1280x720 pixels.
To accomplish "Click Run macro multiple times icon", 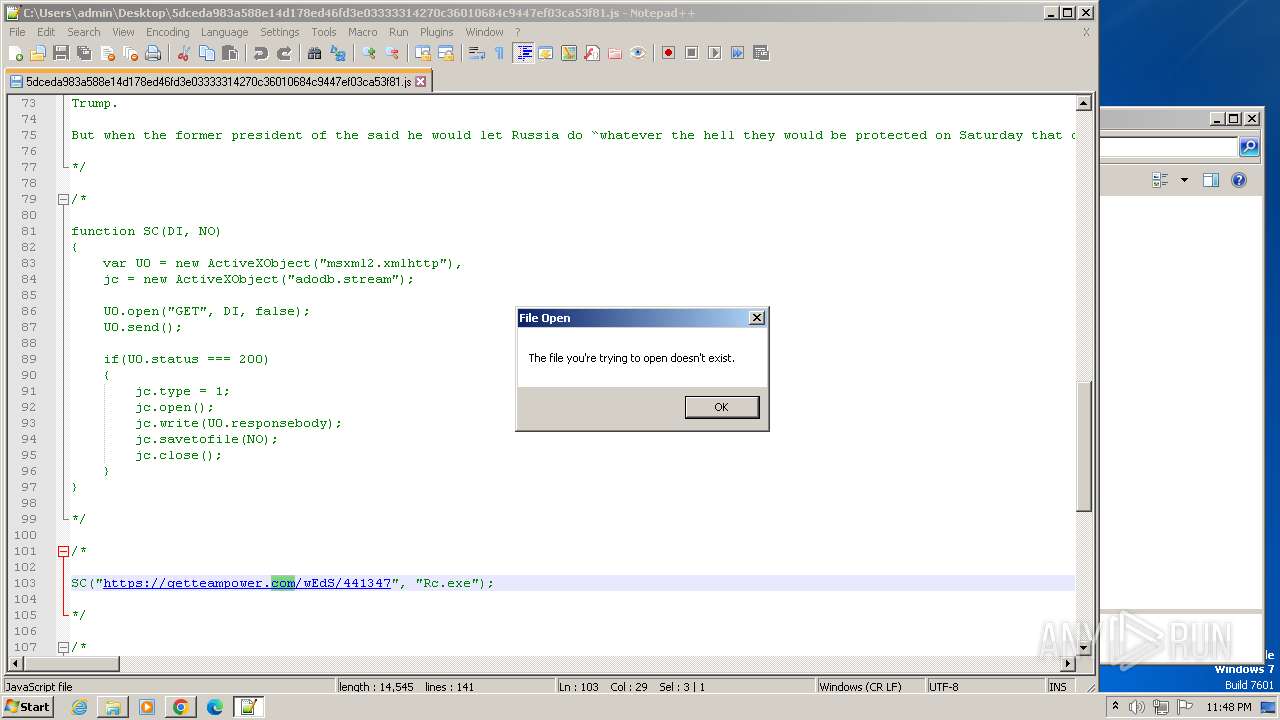I will point(737,53).
